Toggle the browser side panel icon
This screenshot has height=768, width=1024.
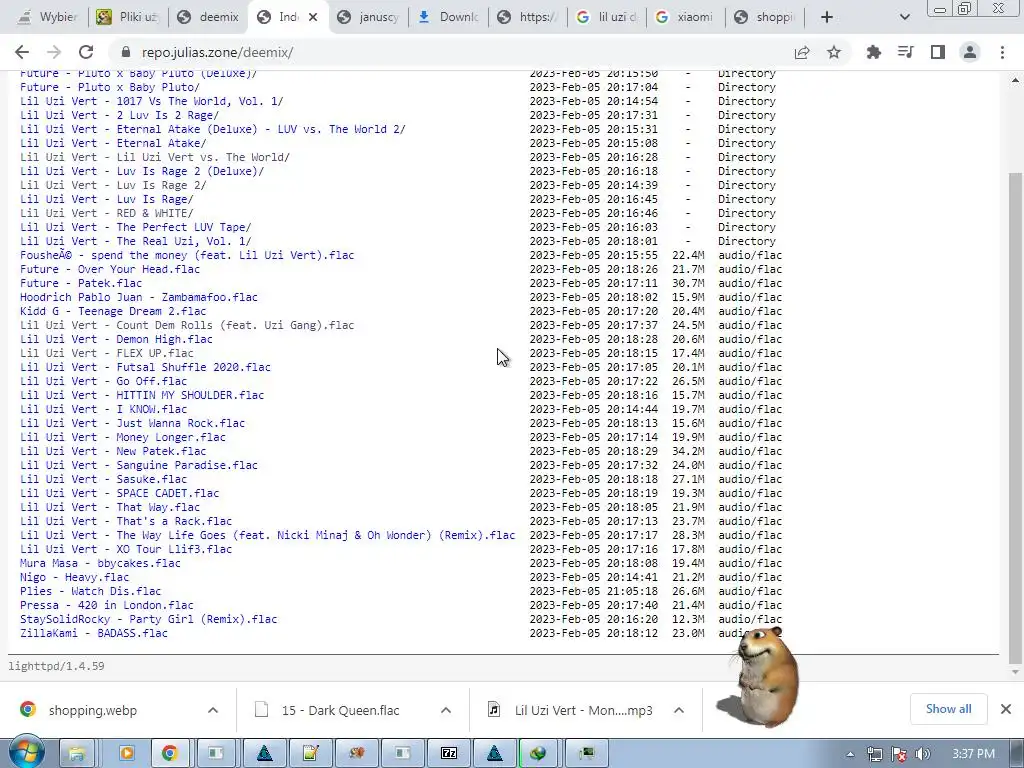(x=938, y=52)
